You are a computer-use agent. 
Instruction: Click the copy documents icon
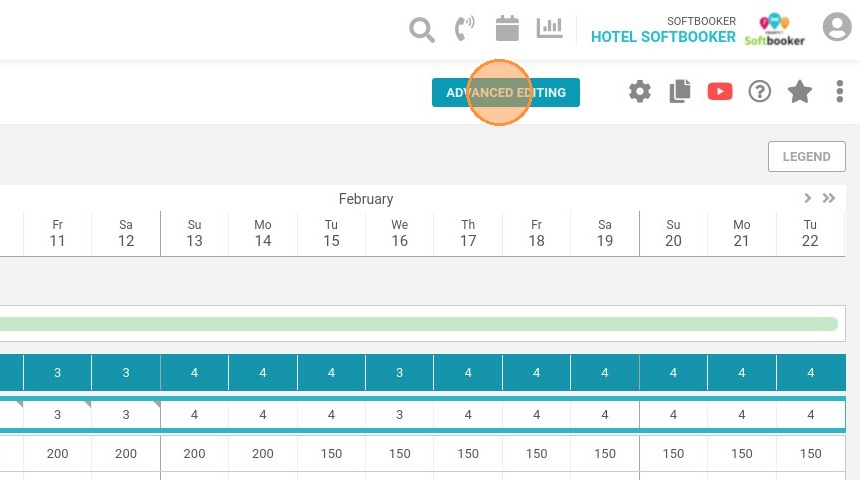pyautogui.click(x=680, y=91)
